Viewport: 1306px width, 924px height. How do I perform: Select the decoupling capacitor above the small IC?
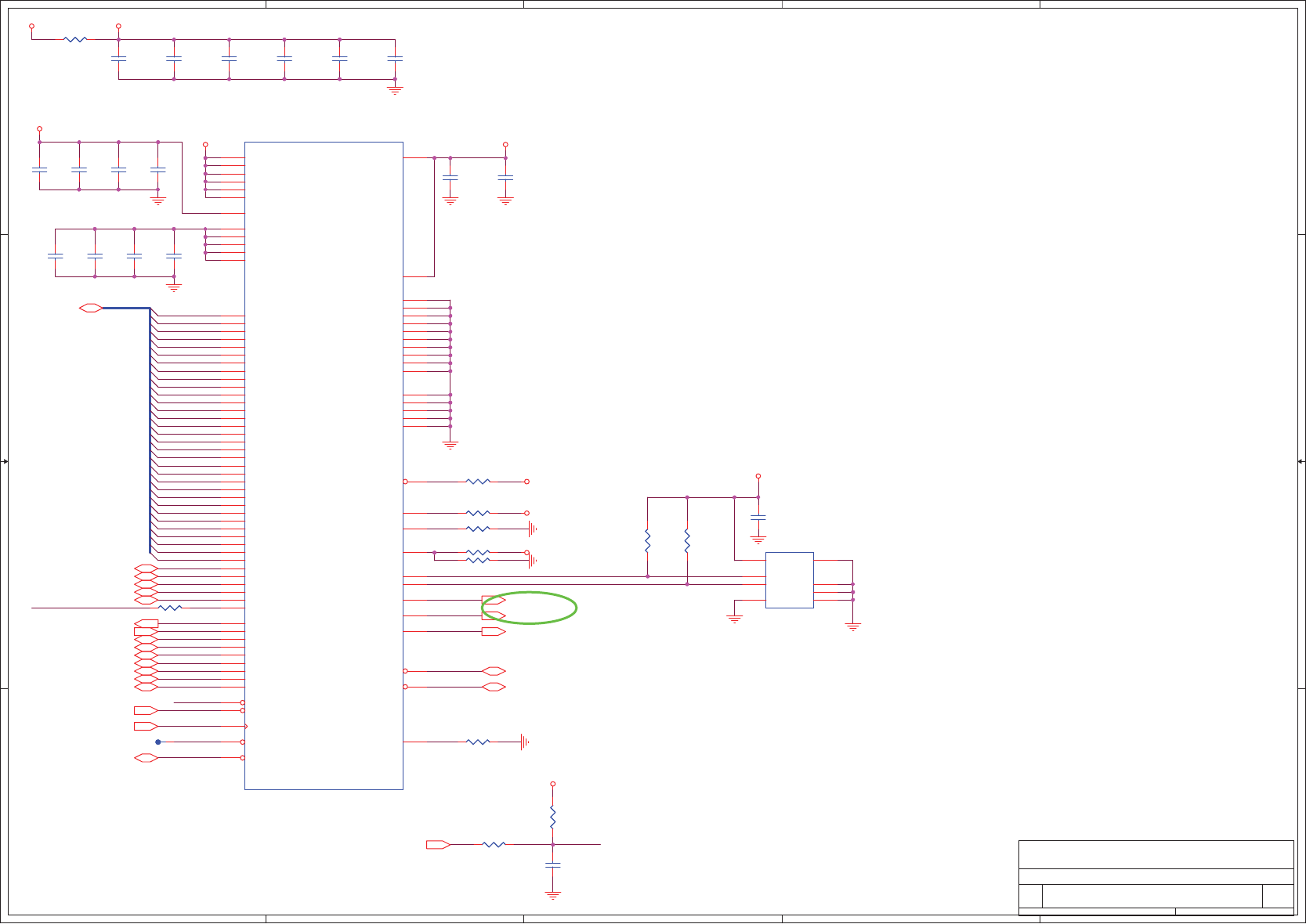click(758, 518)
